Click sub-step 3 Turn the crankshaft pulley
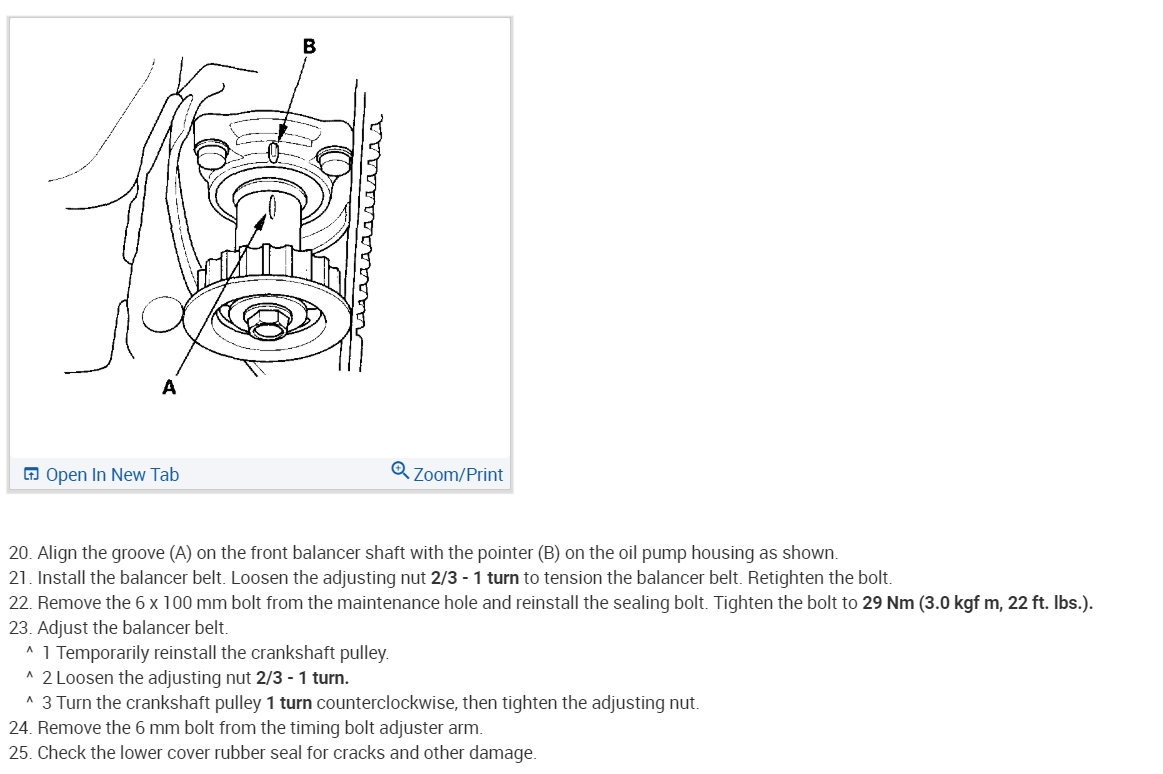The width and height of the screenshot is (1163, 774). [370, 704]
